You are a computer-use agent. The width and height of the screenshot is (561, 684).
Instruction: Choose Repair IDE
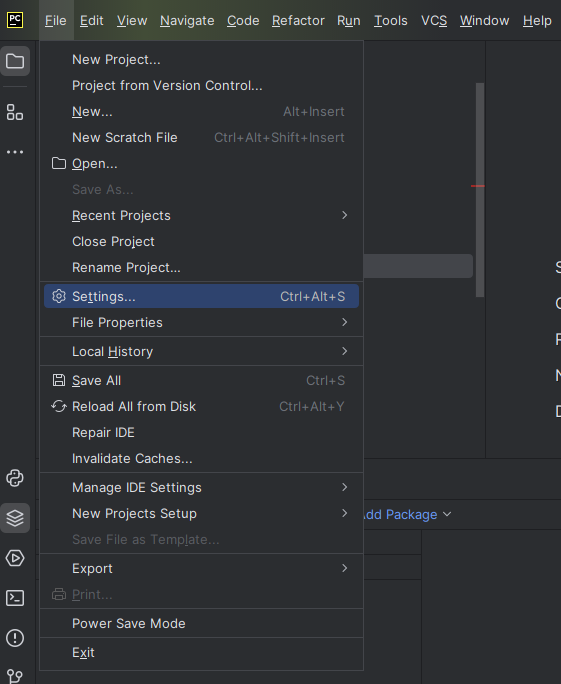202,432
